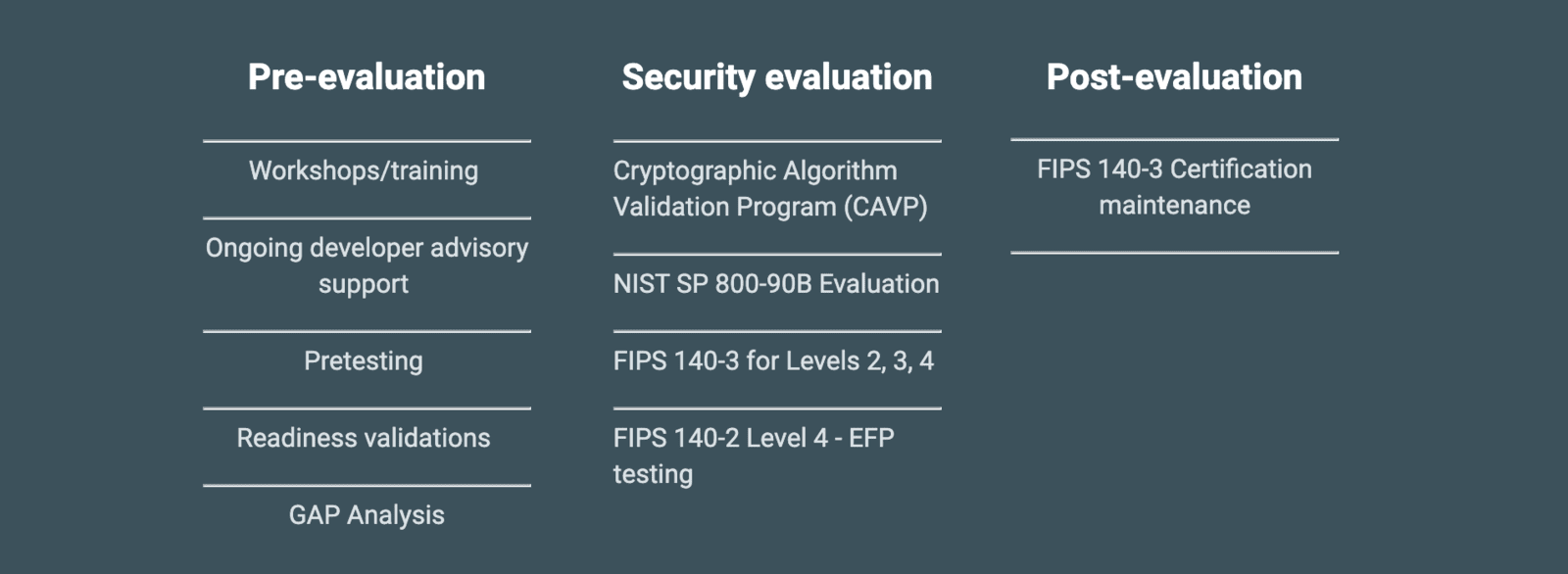Click the word 'support' under Ongoing developer advisory
Screen dimensions: 1568x574
[364, 285]
